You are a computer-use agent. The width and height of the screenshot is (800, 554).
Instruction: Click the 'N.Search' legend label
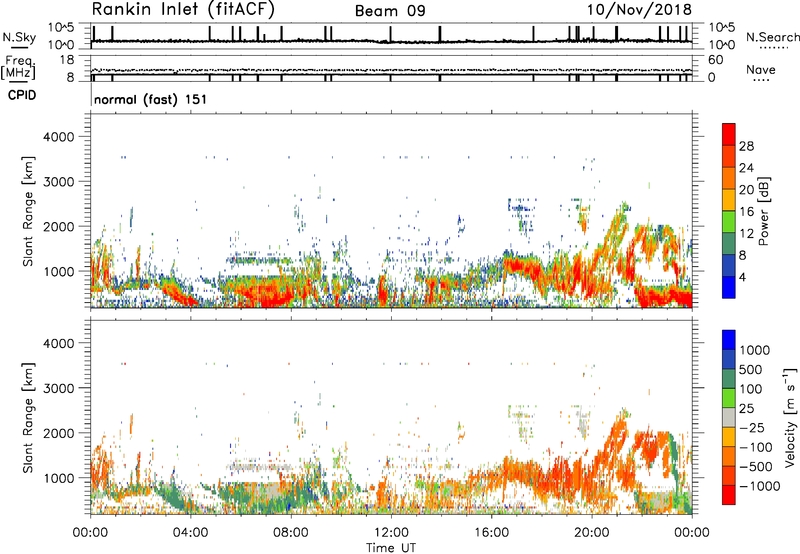(x=772, y=37)
